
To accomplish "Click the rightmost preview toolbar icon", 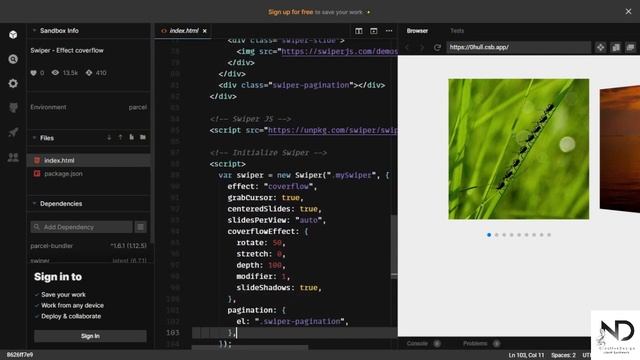I will point(631,47).
